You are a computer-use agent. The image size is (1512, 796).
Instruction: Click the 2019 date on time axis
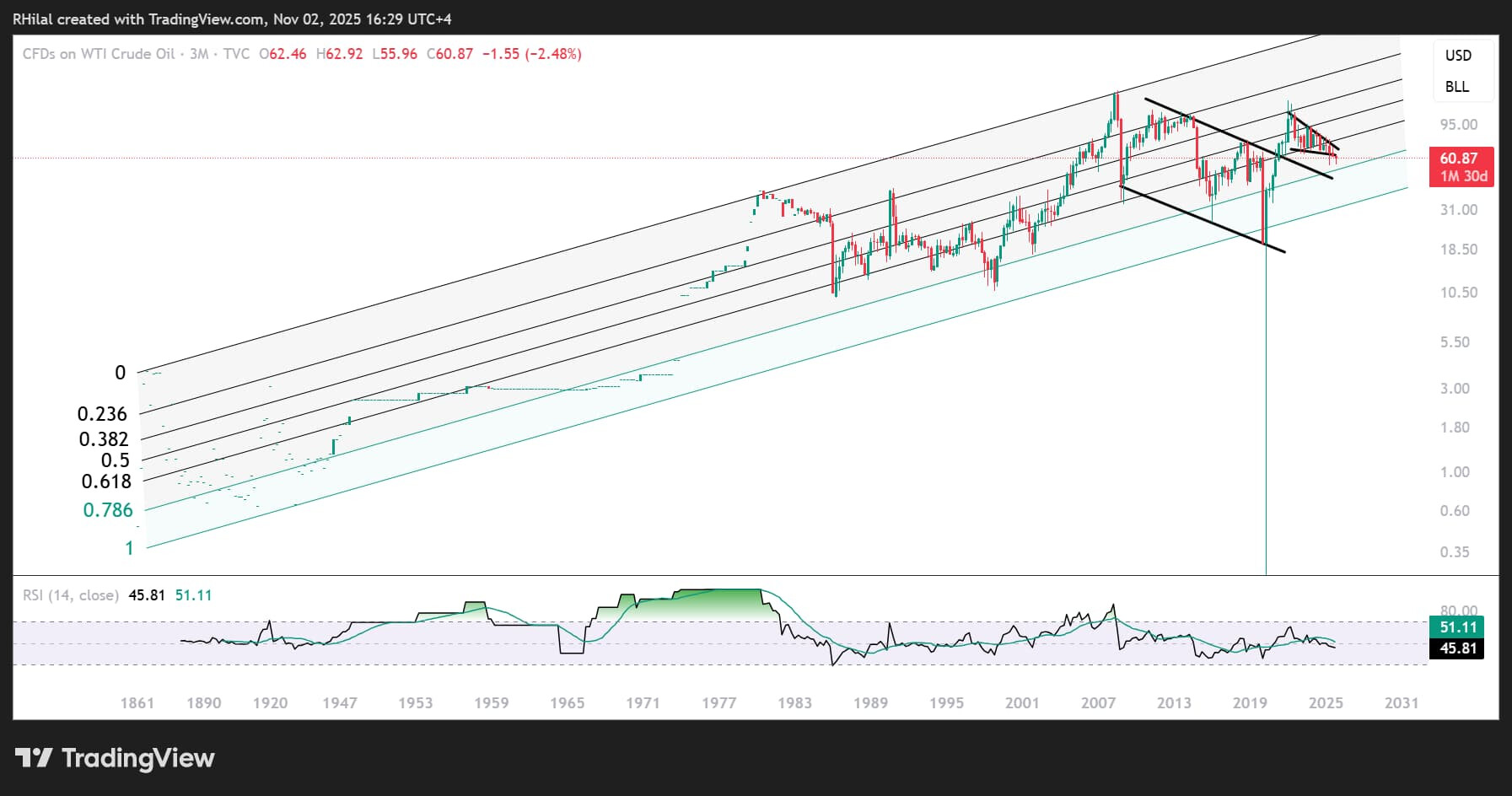[1250, 702]
